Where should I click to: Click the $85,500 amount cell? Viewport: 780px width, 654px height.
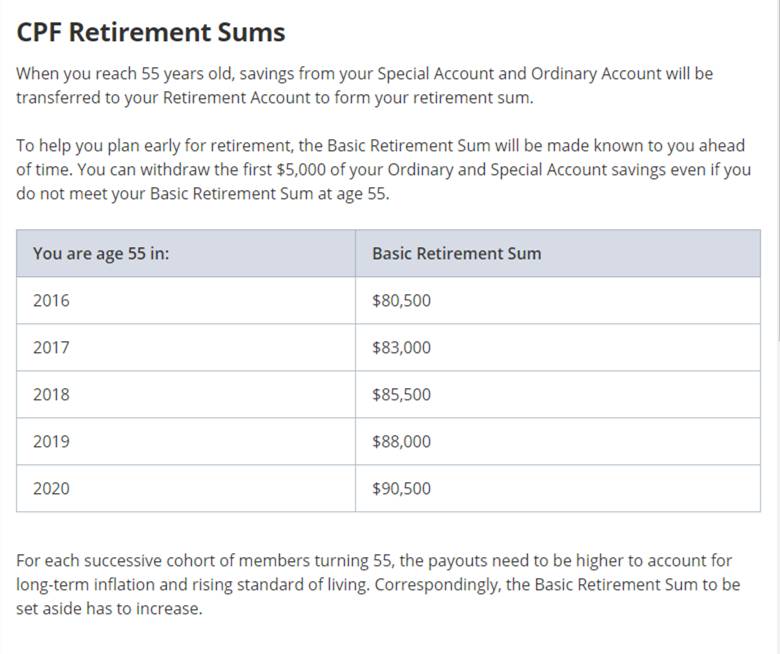(x=401, y=395)
